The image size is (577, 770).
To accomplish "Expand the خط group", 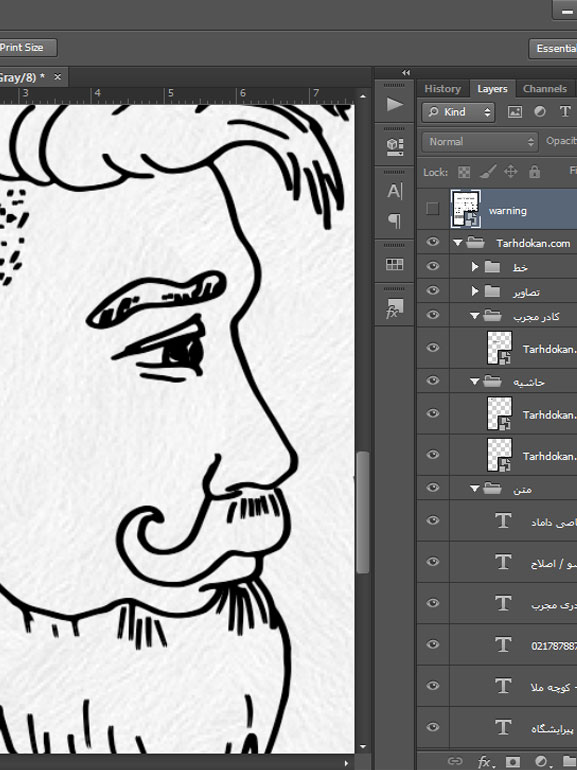I will (x=475, y=266).
